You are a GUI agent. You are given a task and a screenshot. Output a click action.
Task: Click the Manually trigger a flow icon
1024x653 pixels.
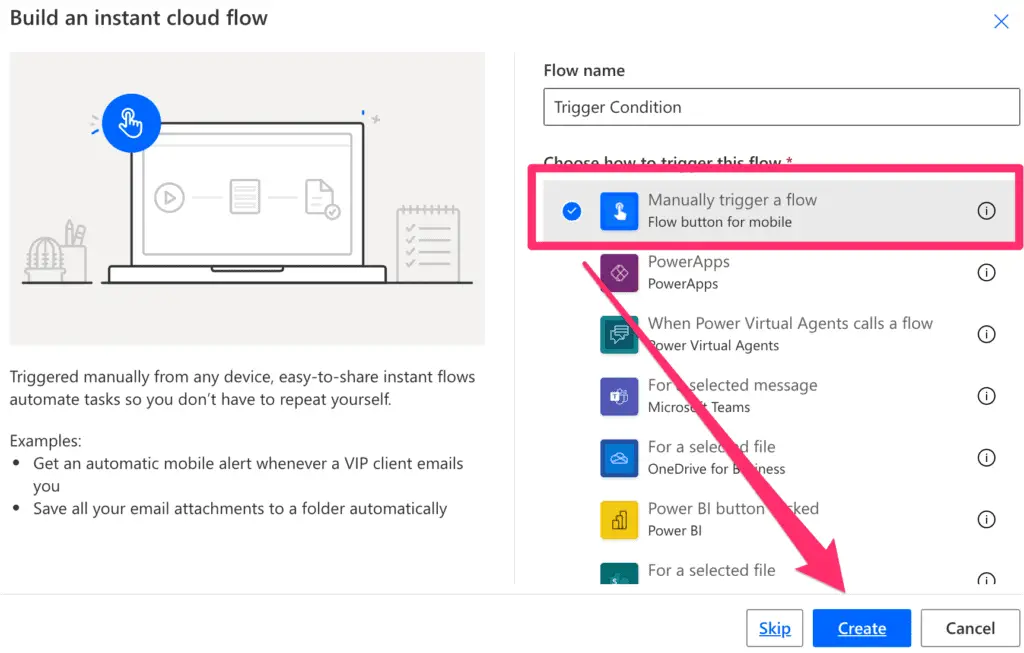coord(619,209)
